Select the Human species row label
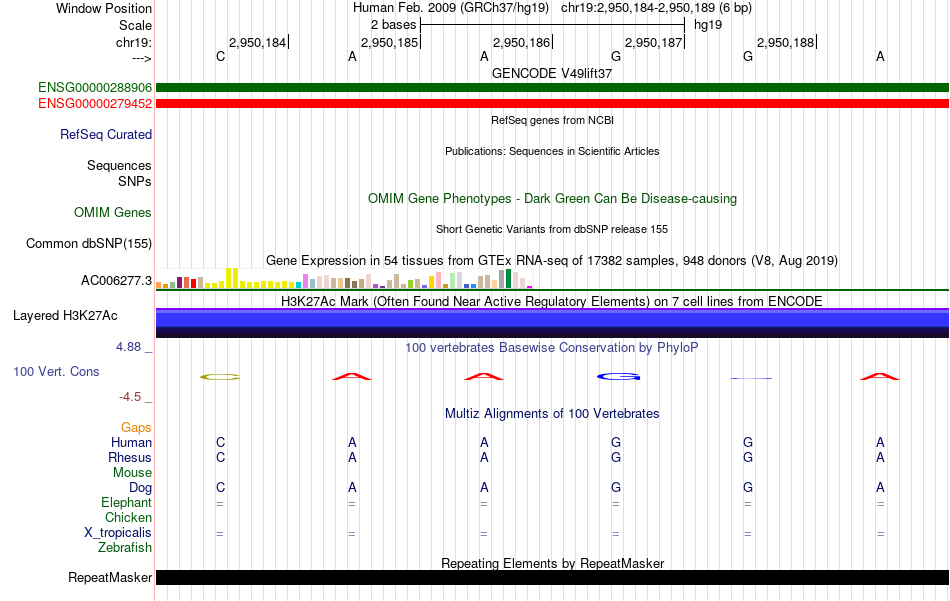 pos(131,442)
